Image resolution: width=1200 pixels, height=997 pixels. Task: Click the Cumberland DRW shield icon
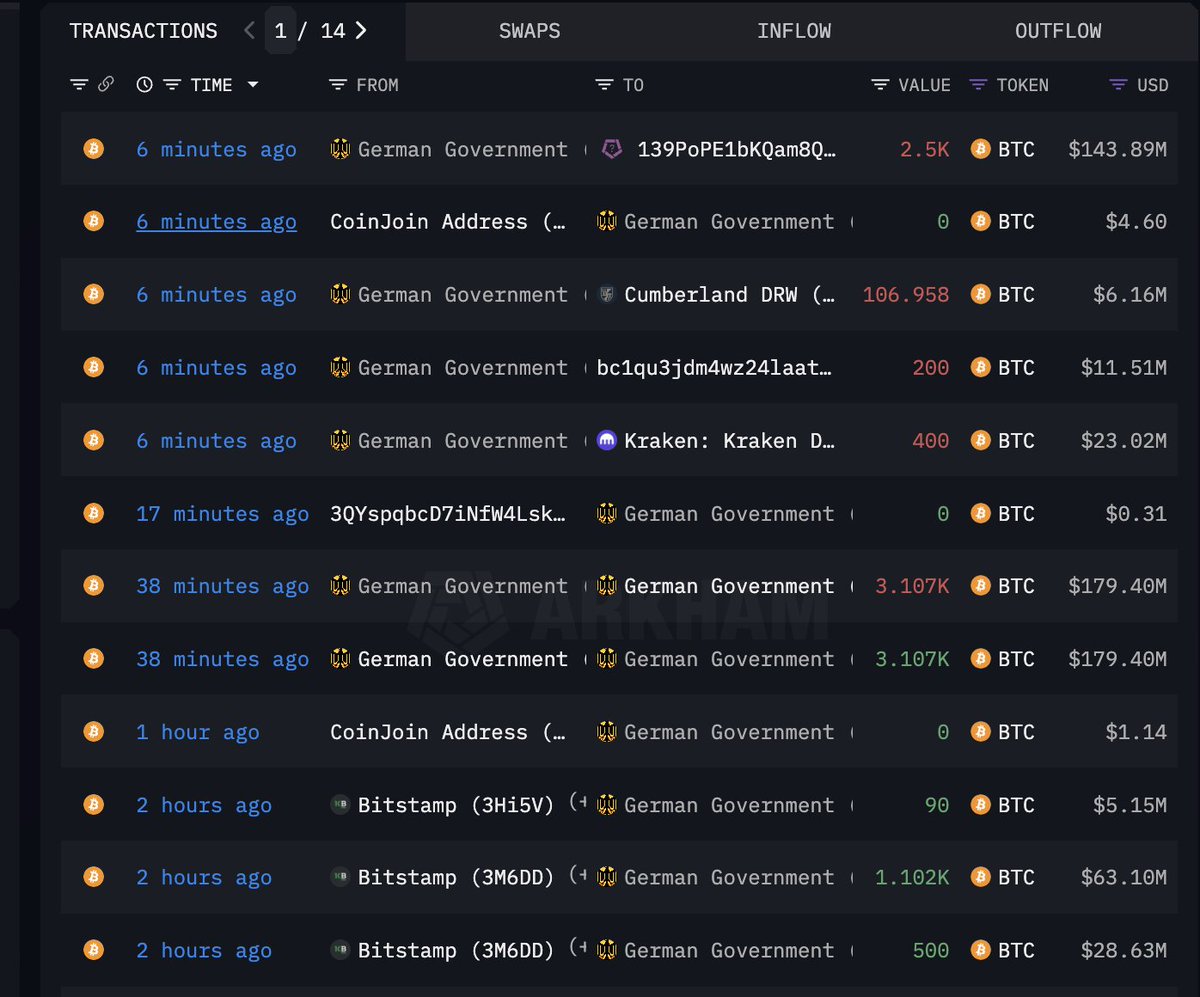click(606, 294)
